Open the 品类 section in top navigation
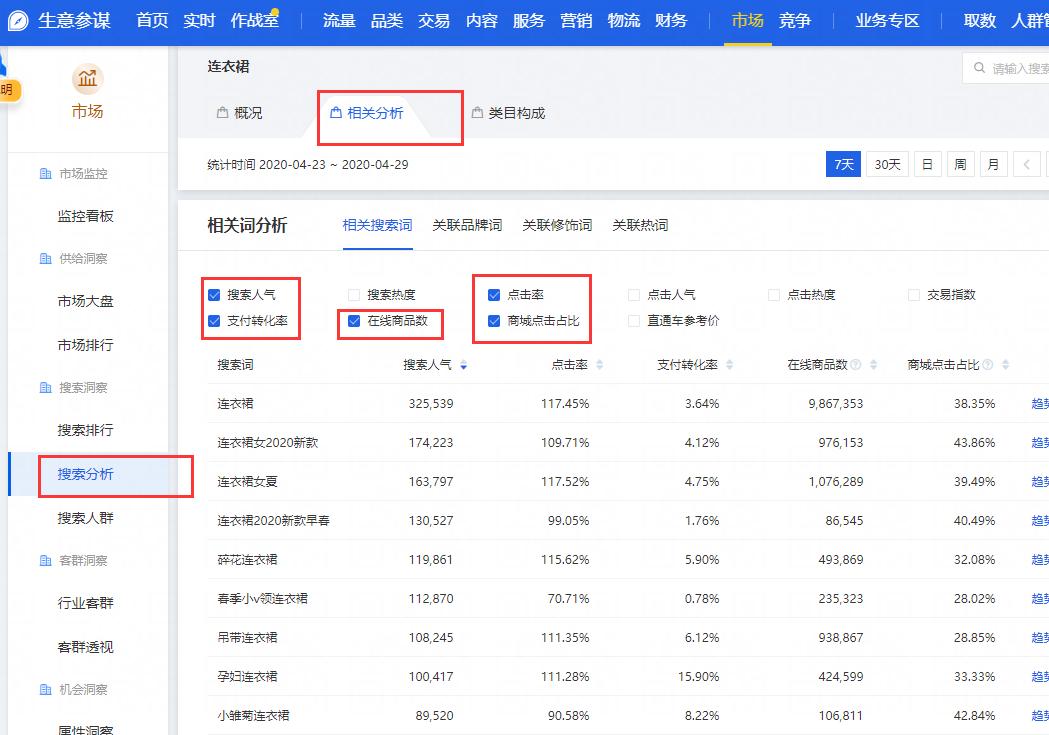 tap(386, 19)
